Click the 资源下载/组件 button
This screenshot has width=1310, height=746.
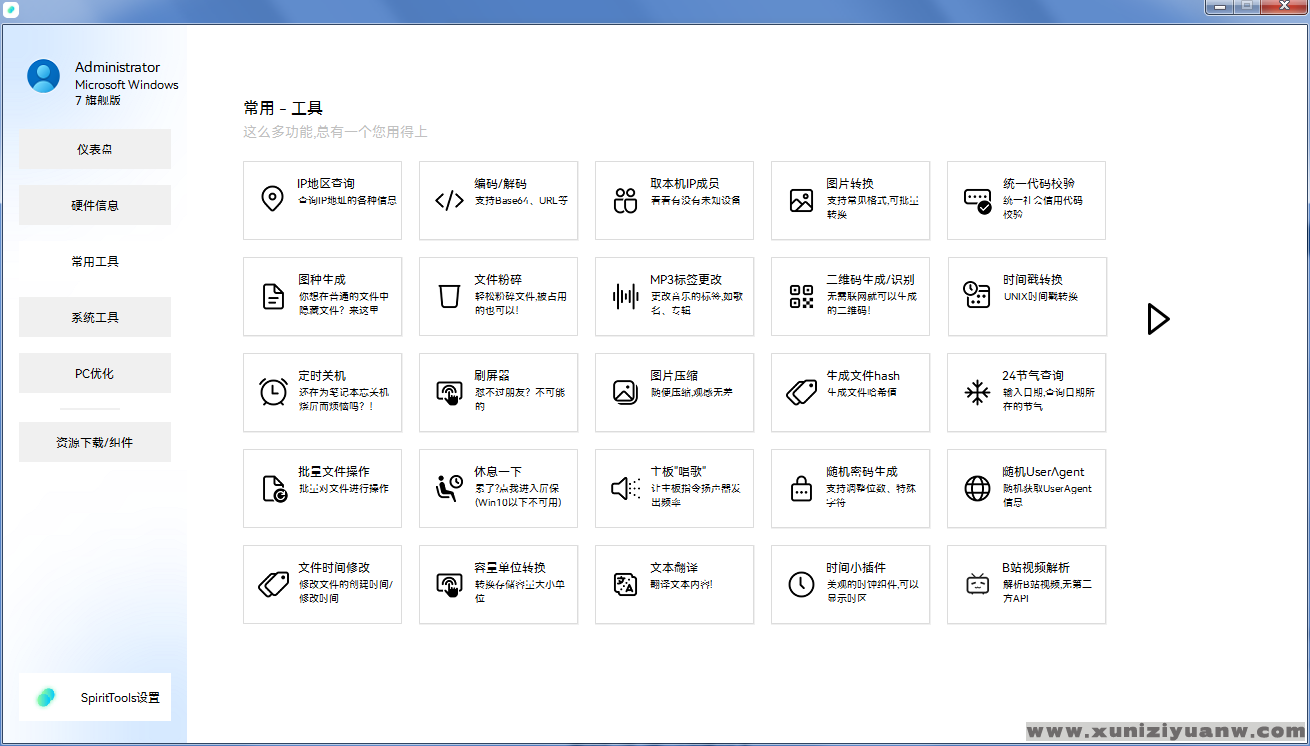tap(95, 442)
